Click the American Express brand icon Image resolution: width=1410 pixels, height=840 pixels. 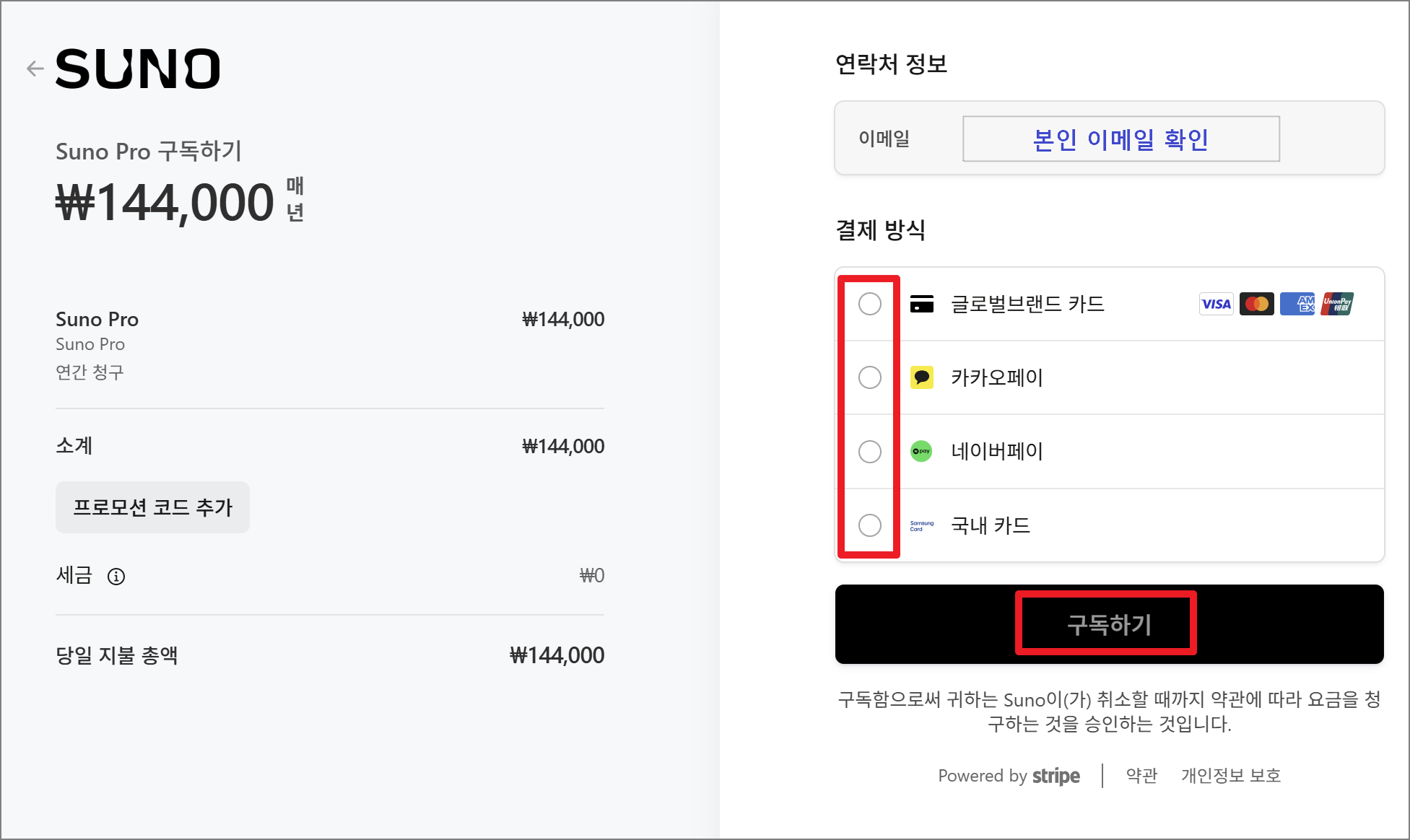1297,304
